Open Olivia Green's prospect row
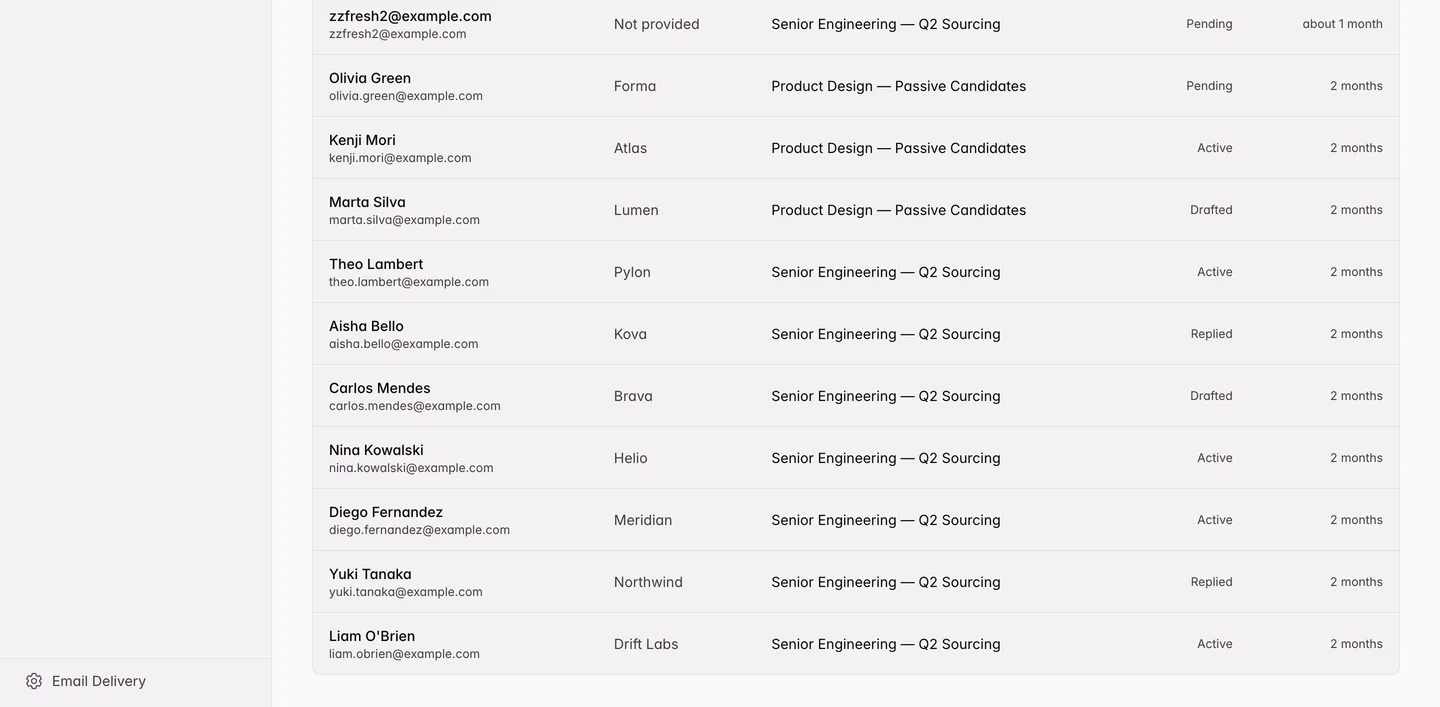The image size is (1440, 707). point(856,86)
